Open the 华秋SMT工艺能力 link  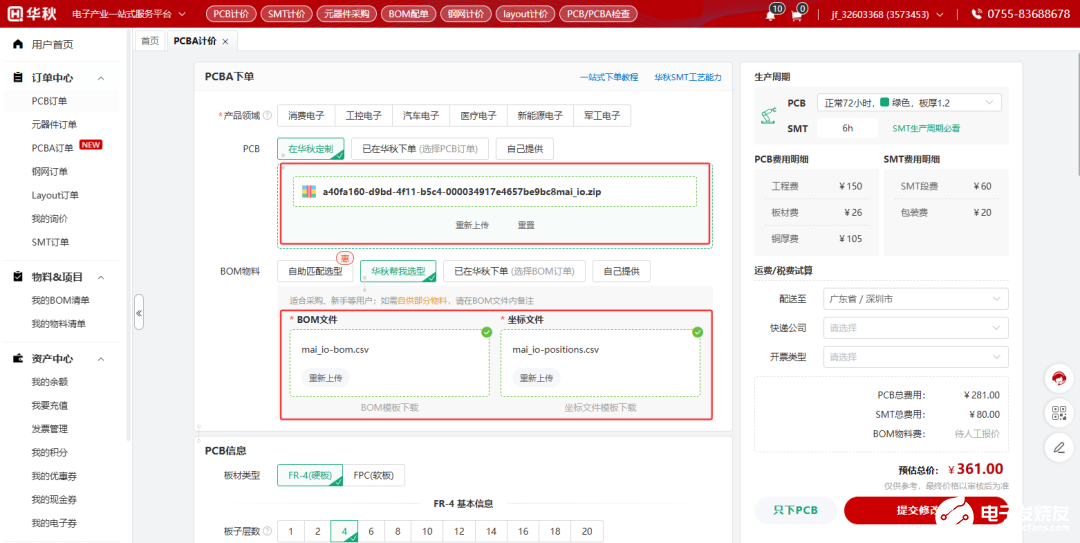[688, 77]
